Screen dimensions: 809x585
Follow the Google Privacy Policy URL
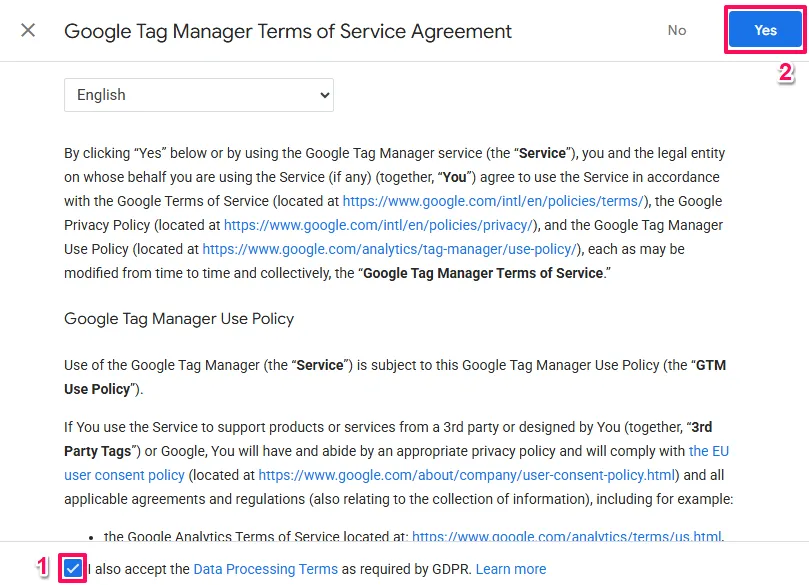380,225
